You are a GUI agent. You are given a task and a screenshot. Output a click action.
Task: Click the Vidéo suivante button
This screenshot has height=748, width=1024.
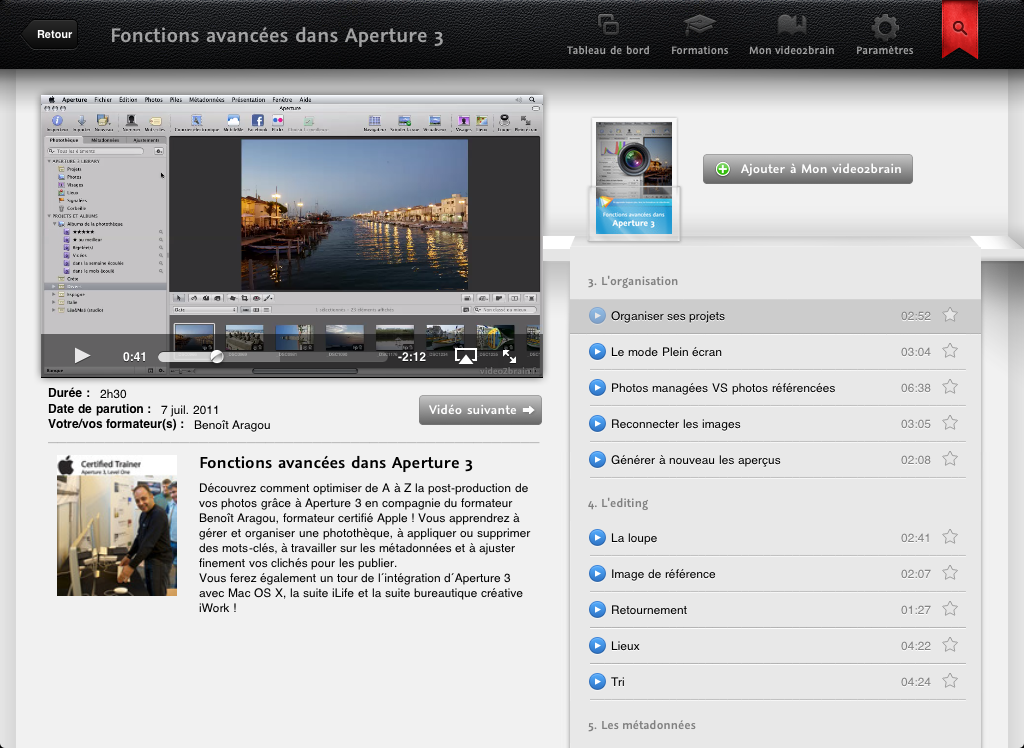(x=480, y=410)
